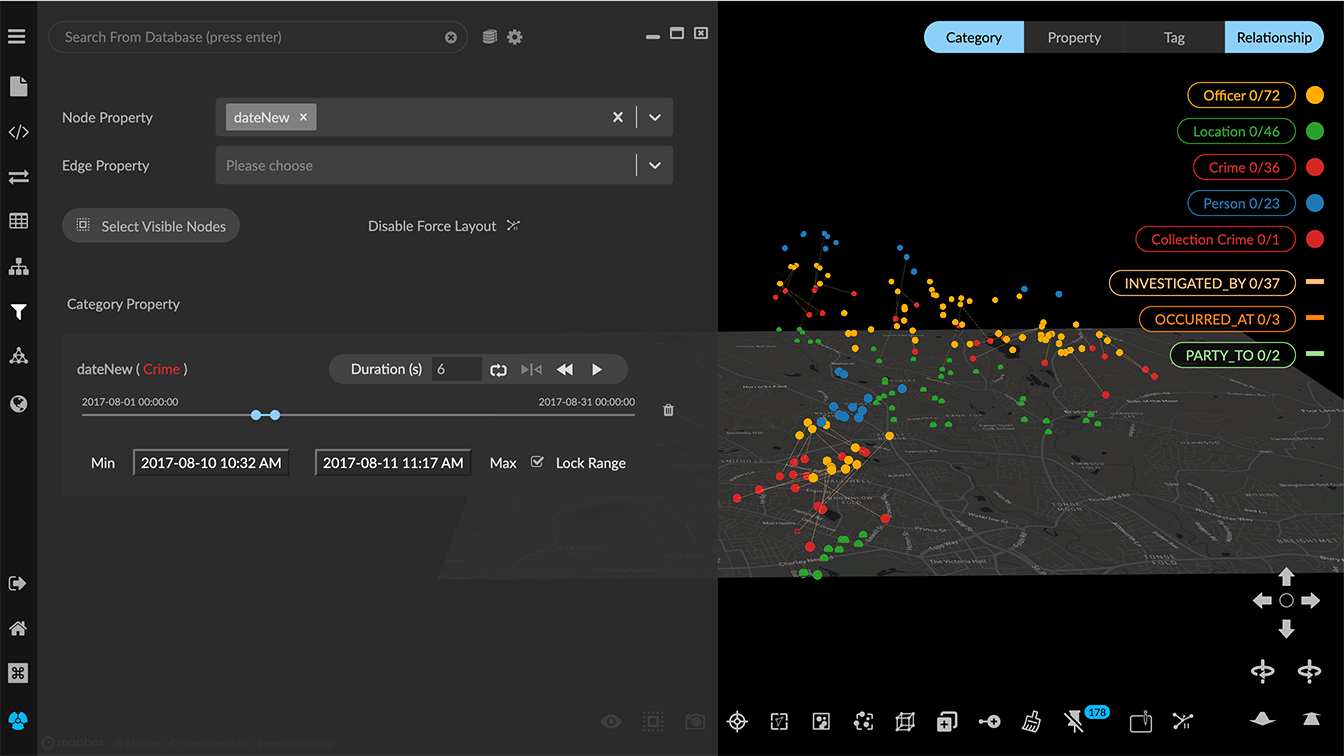Open the table view sidebar icon
1344x756 pixels.
pos(18,221)
